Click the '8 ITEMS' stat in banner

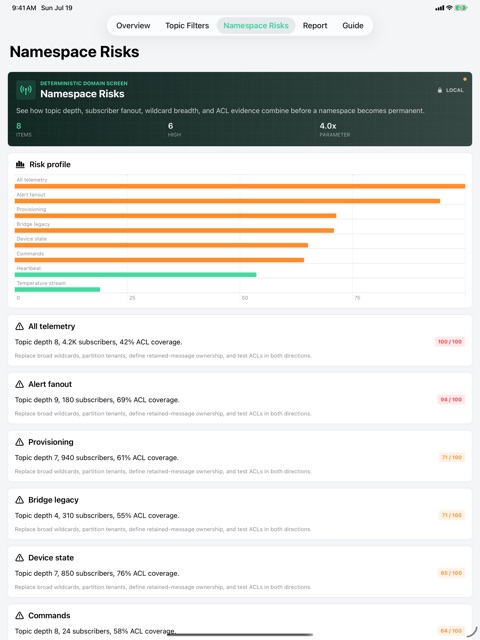pyautogui.click(x=24, y=129)
